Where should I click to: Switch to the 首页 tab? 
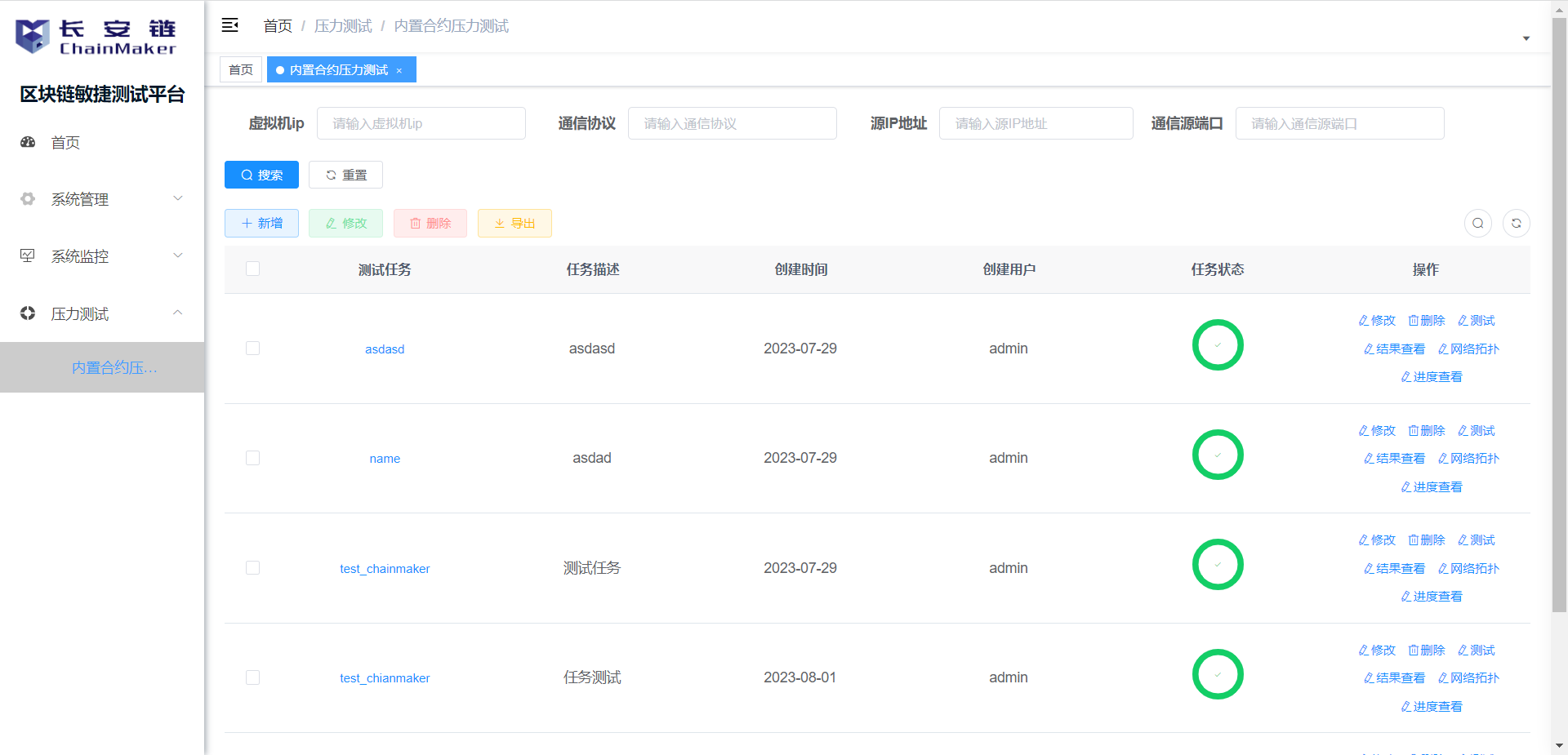pos(241,70)
